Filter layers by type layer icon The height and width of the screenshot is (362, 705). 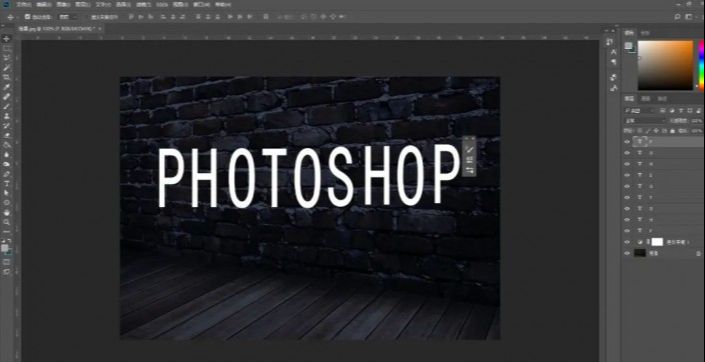tap(681, 111)
